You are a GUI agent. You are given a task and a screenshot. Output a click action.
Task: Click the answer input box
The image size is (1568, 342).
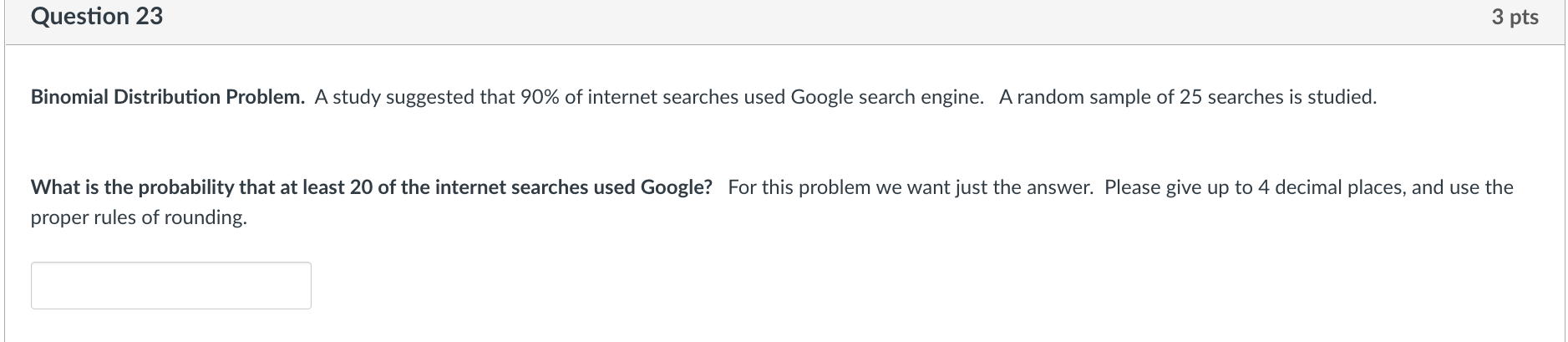click(x=170, y=285)
